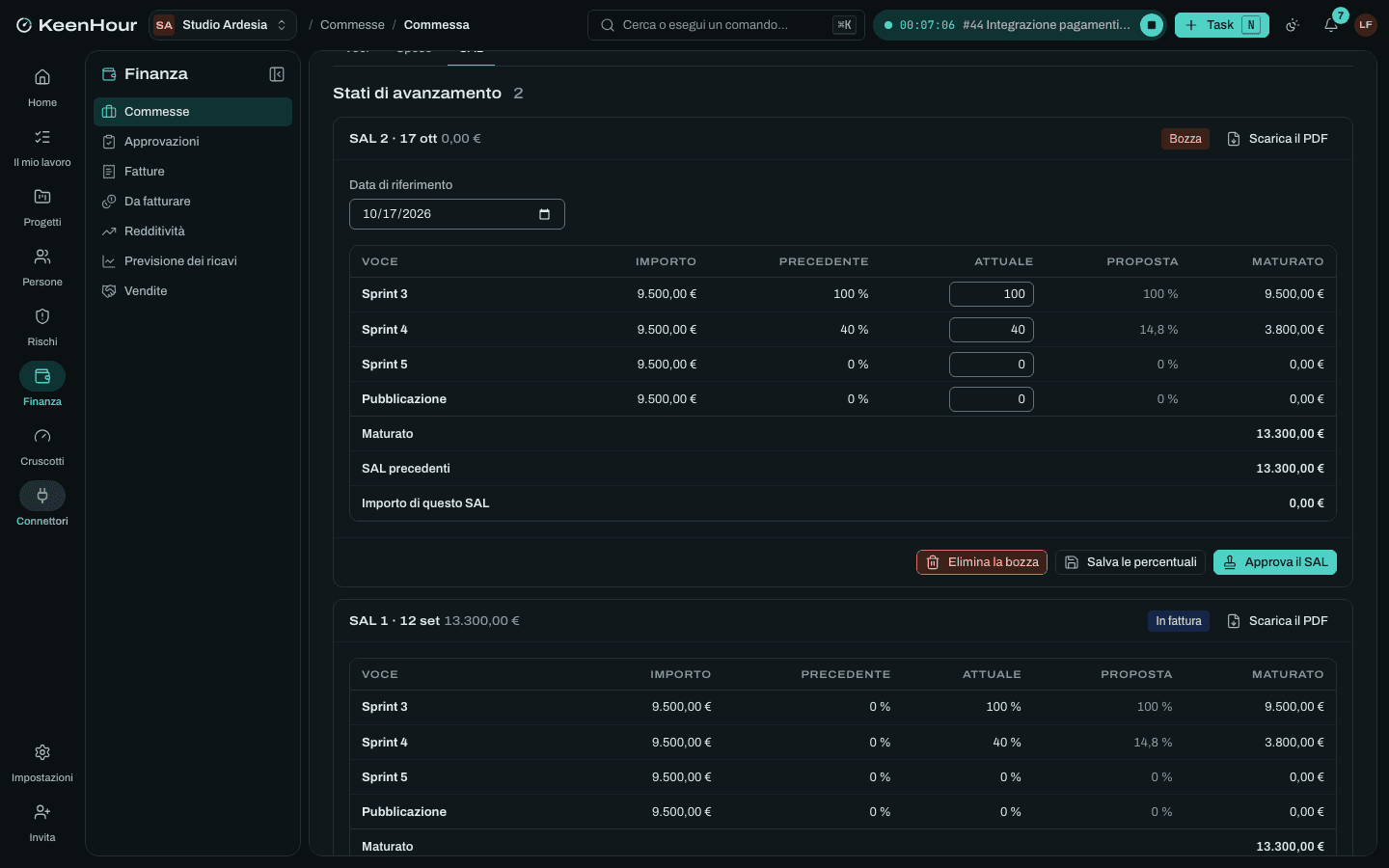Click the Bozza status badge
Image resolution: width=1389 pixels, height=868 pixels.
click(x=1185, y=139)
